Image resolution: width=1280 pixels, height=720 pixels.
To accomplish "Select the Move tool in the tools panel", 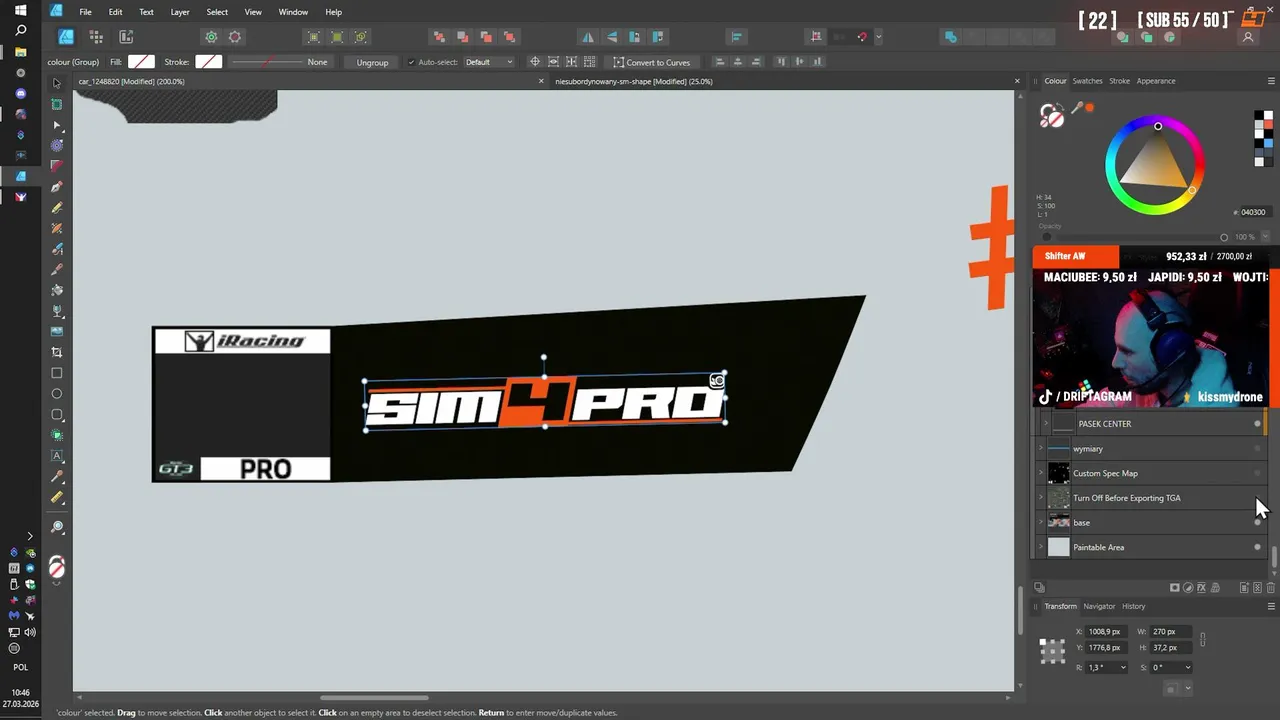I will [57, 83].
